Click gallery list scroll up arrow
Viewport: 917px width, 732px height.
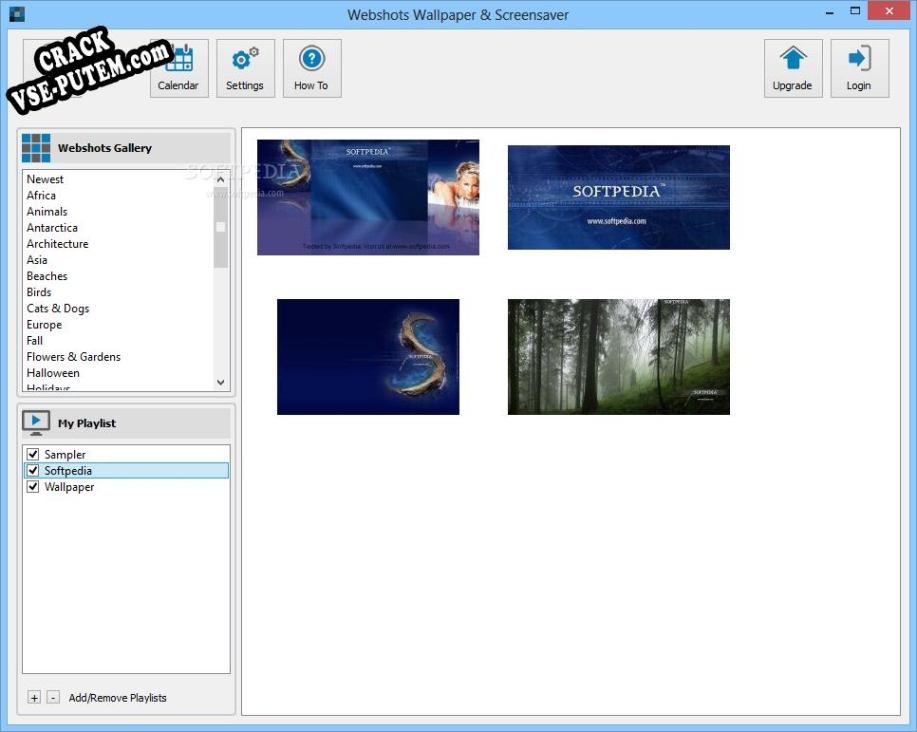tap(220, 179)
